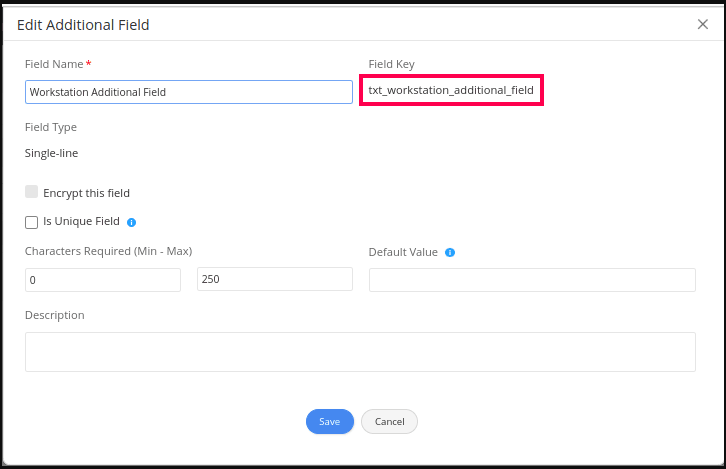Viewport: 726px width, 469px height.
Task: Click the Field Name label
Action: [x=54, y=64]
